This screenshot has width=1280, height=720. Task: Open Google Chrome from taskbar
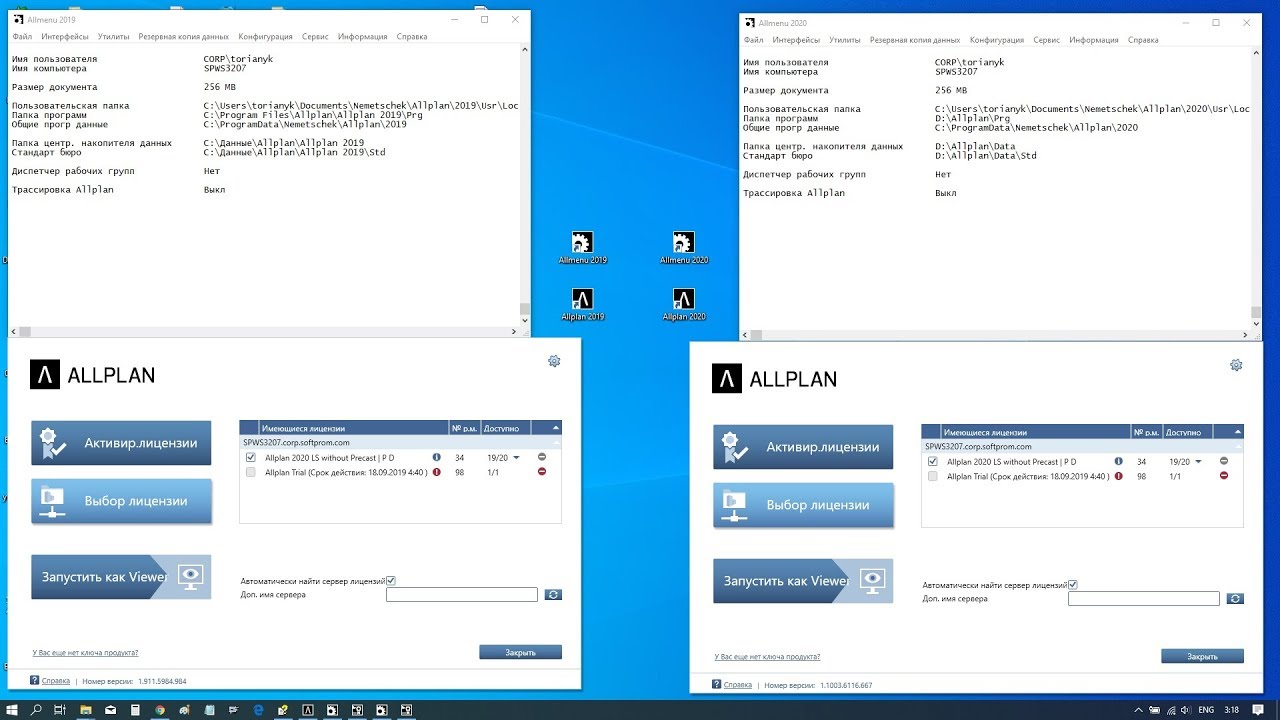[160, 710]
